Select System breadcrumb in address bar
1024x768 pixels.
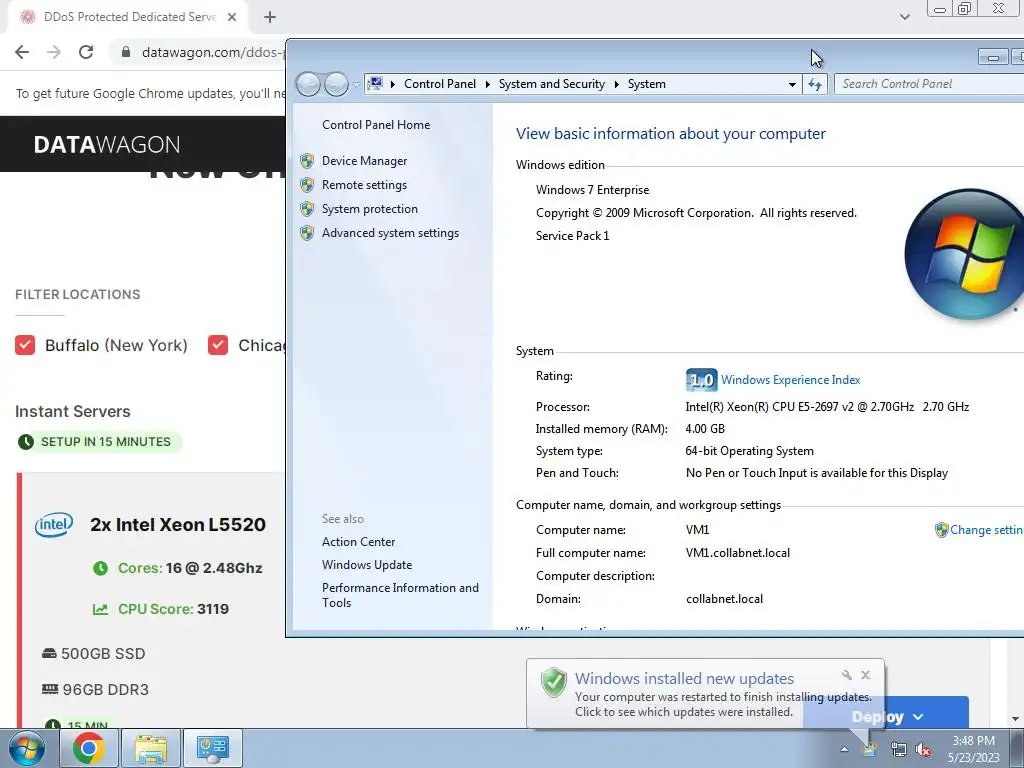click(647, 84)
